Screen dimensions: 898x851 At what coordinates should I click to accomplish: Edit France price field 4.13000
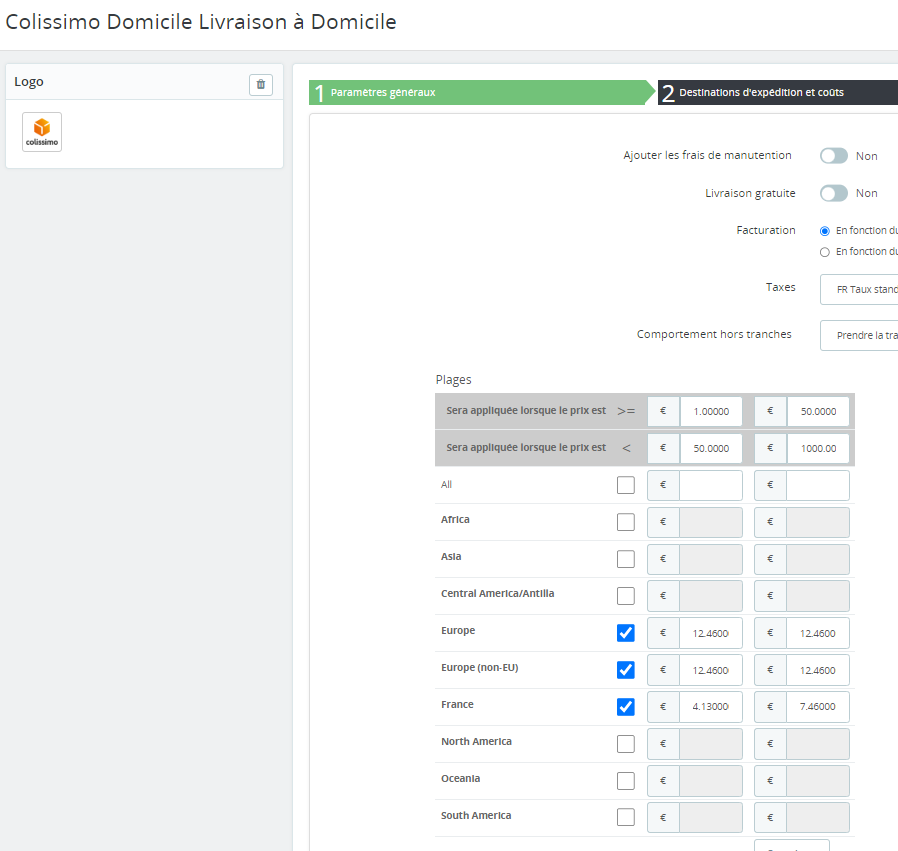[711, 707]
